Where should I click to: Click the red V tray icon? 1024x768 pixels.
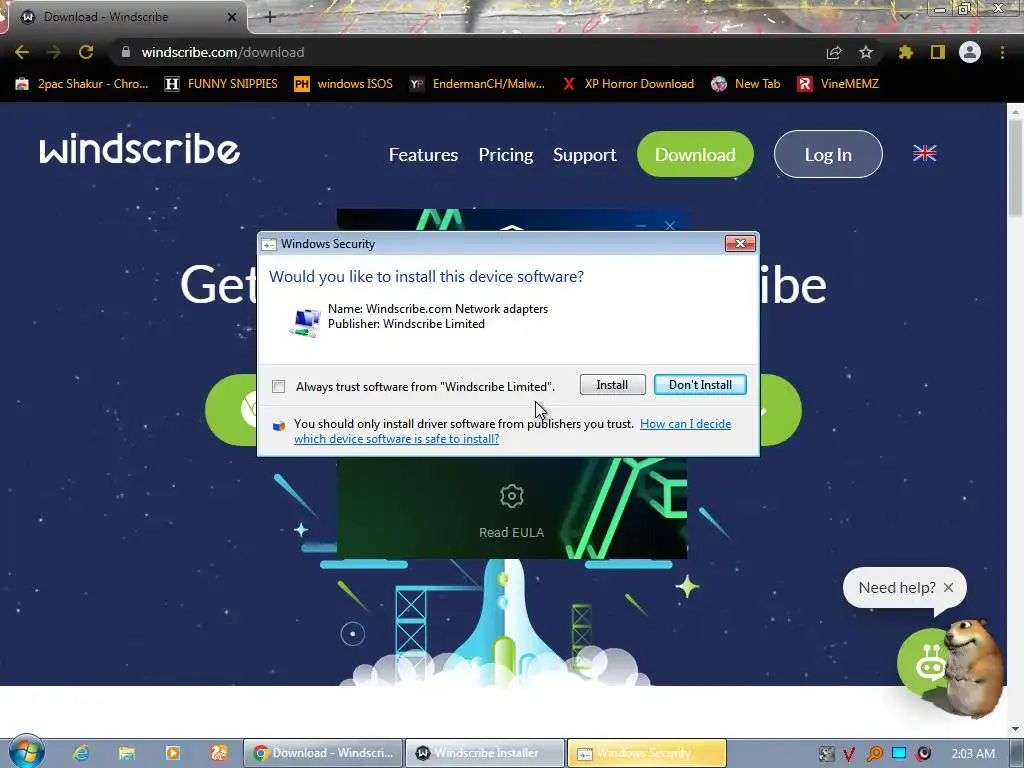tap(850, 754)
